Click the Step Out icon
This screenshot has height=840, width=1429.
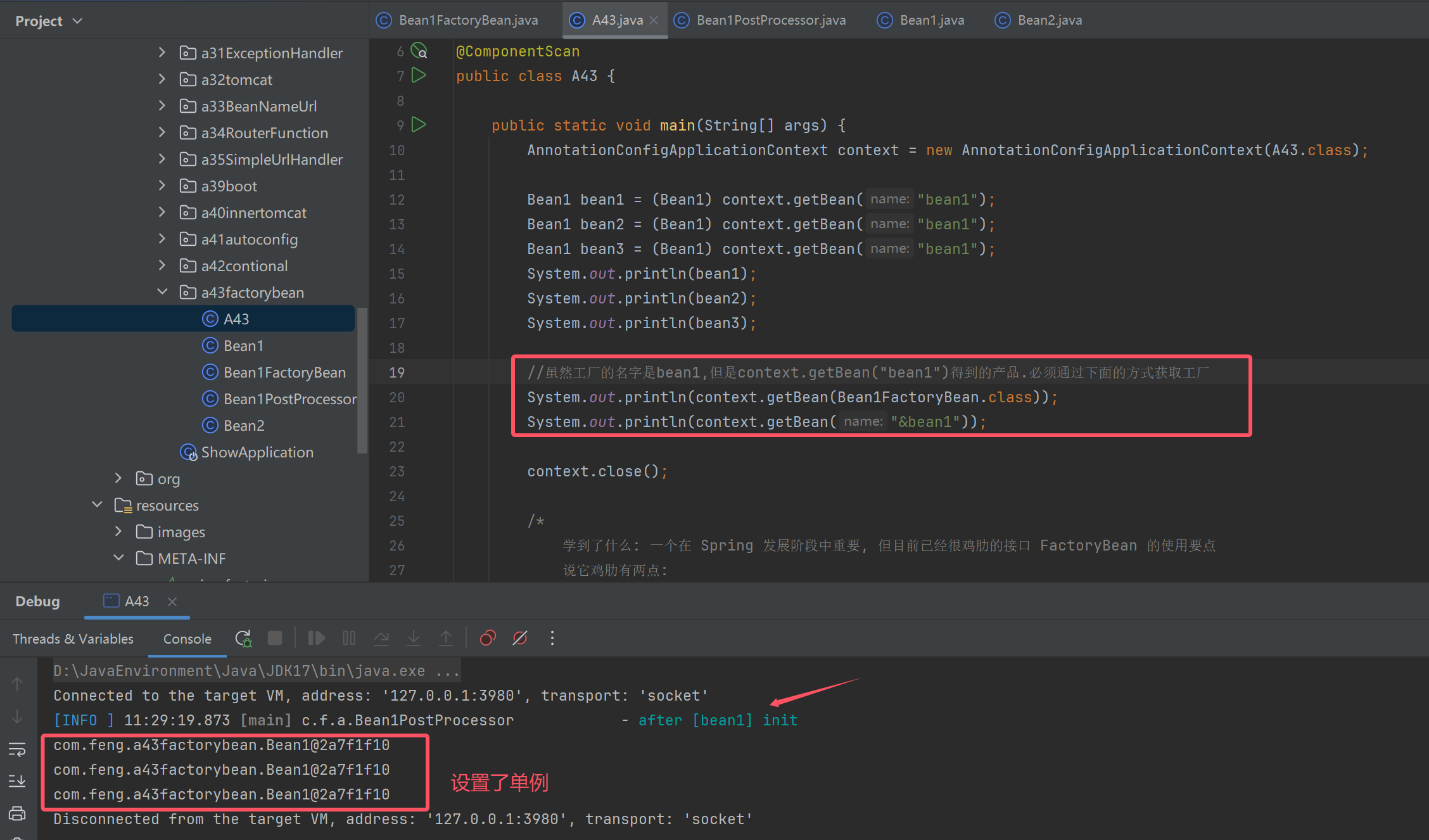(x=446, y=638)
